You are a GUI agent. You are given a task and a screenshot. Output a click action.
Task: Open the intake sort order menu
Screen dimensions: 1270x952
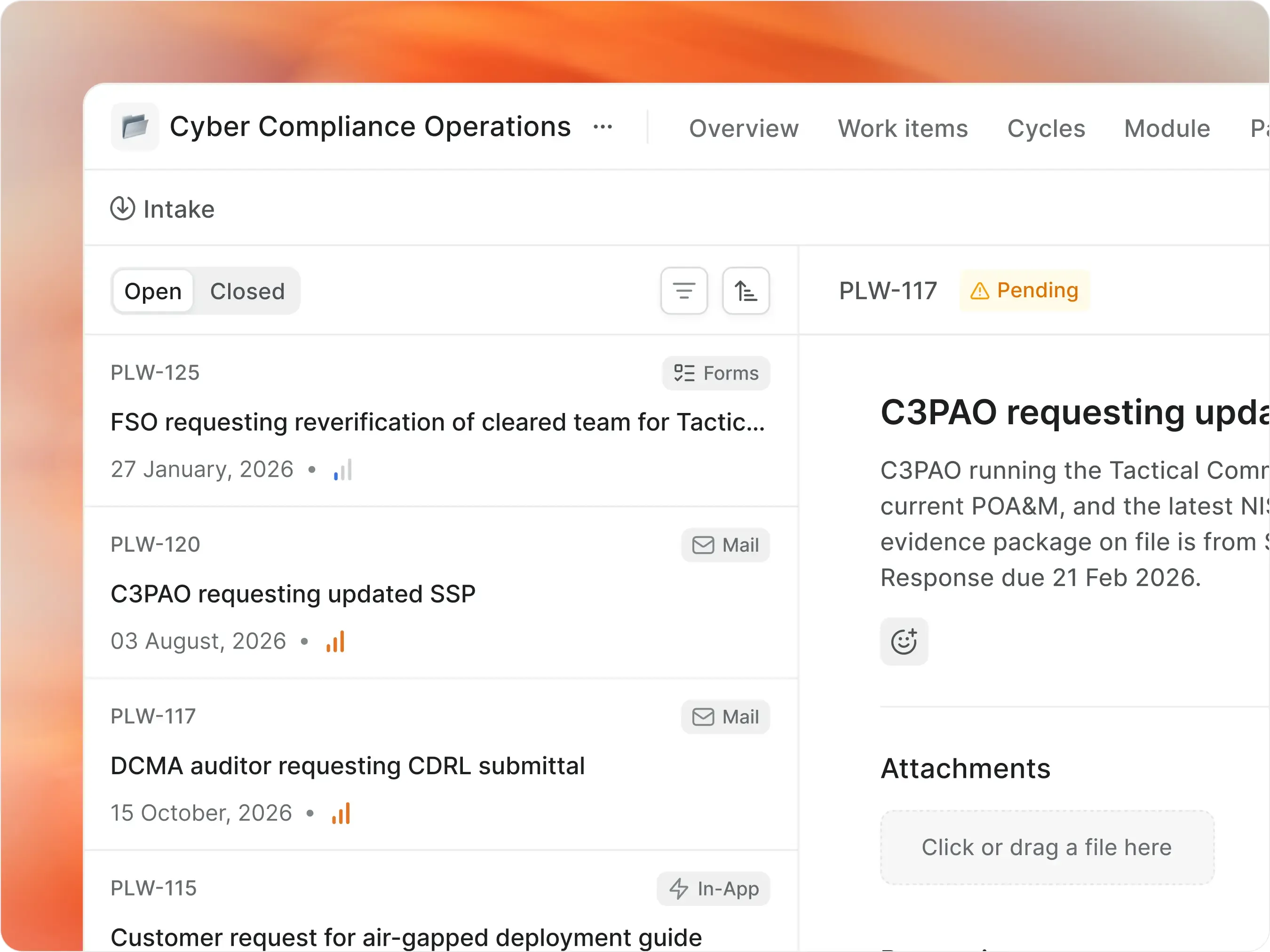click(x=746, y=291)
